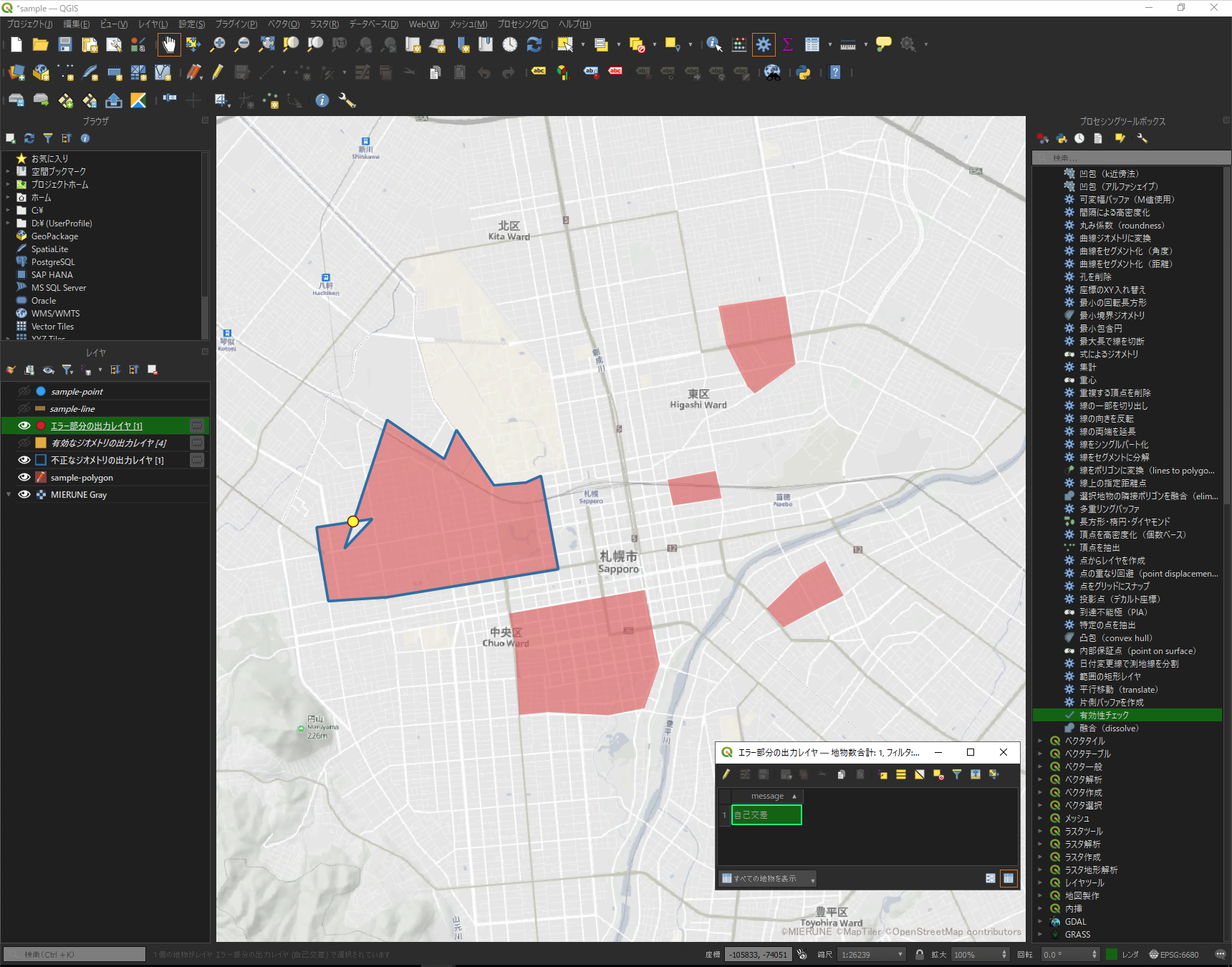The image size is (1232, 967).
Task: Refresh the map canvas with the refresh icon
Action: pyautogui.click(x=534, y=44)
